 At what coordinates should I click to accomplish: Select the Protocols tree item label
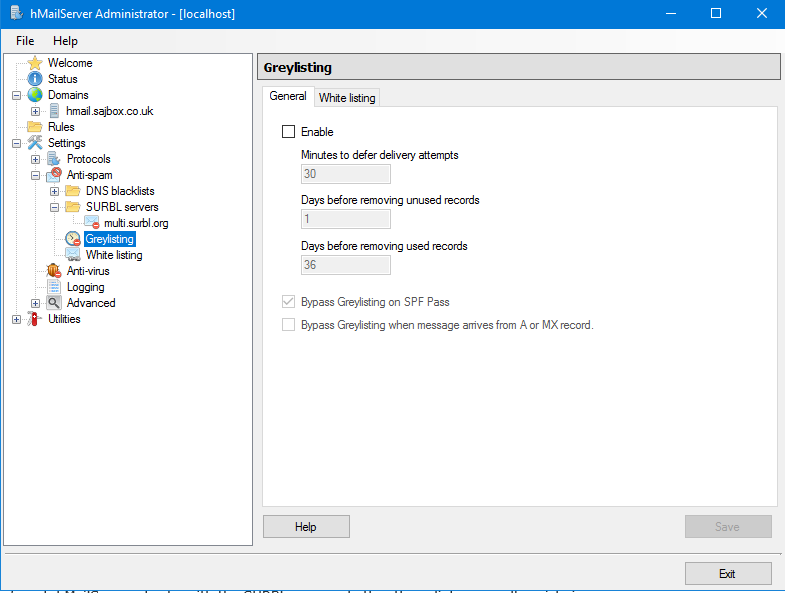tap(89, 159)
